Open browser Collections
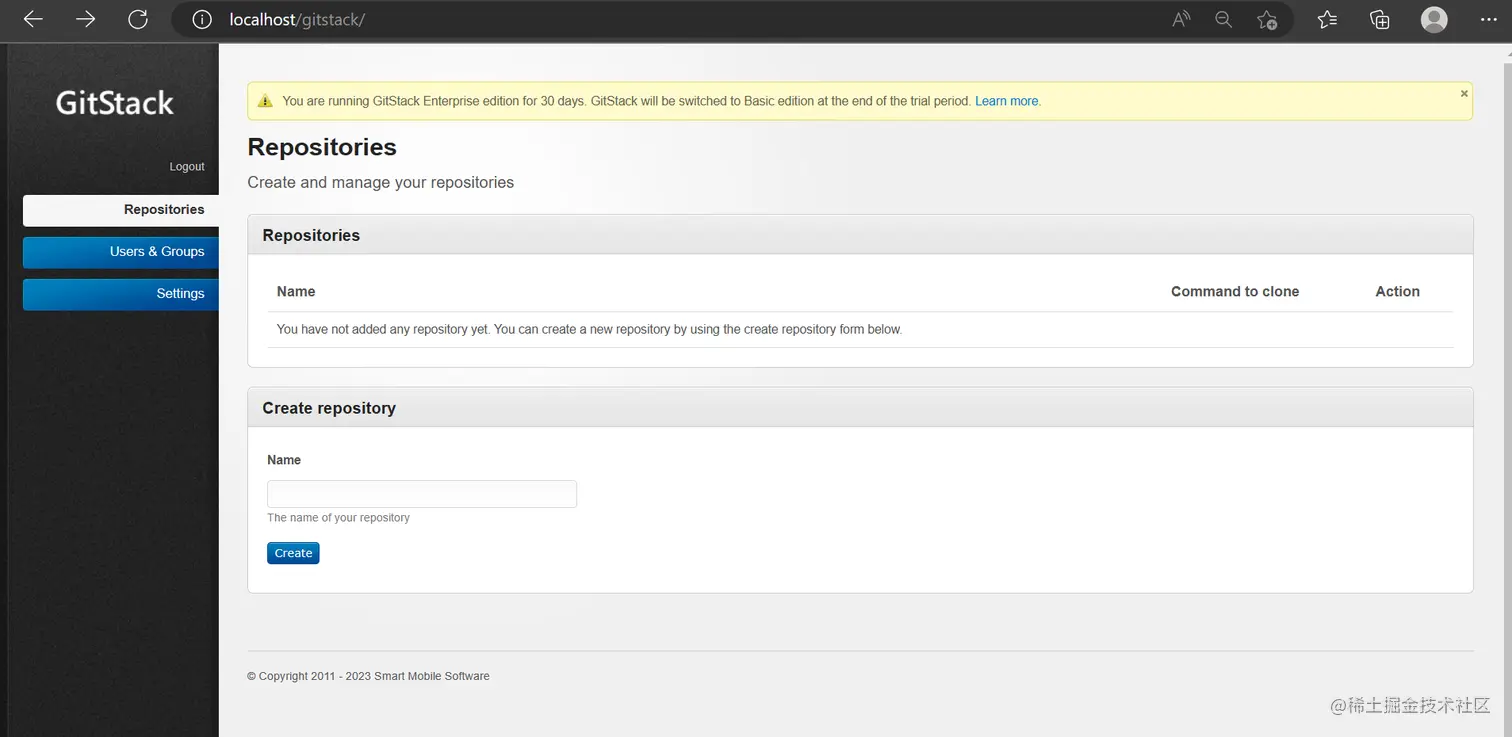This screenshot has width=1512, height=737. 1380,19
